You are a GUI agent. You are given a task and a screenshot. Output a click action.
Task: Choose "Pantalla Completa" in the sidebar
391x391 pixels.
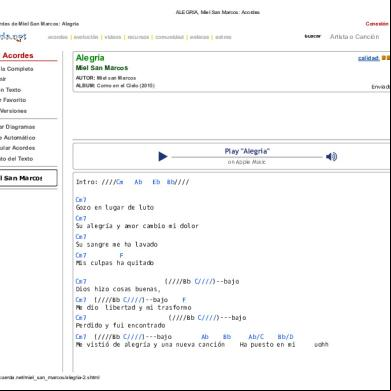click(17, 69)
